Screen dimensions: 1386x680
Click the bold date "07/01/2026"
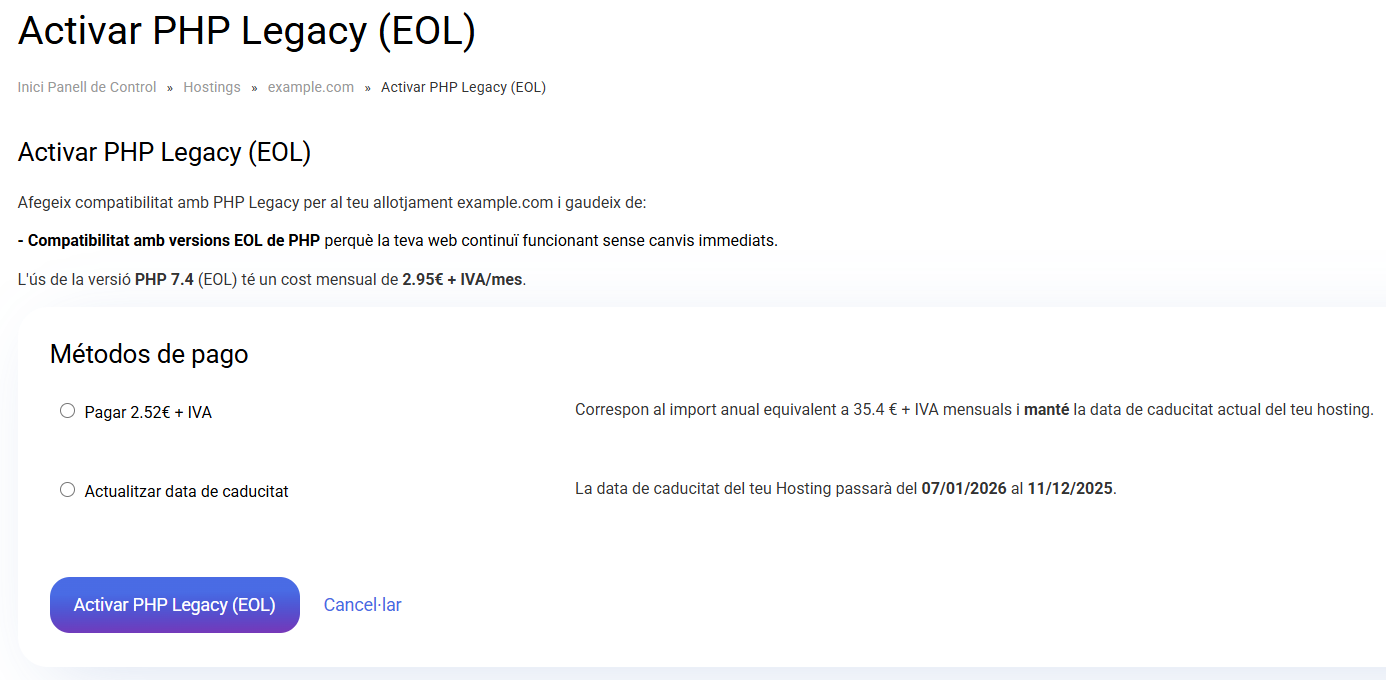[x=964, y=489]
